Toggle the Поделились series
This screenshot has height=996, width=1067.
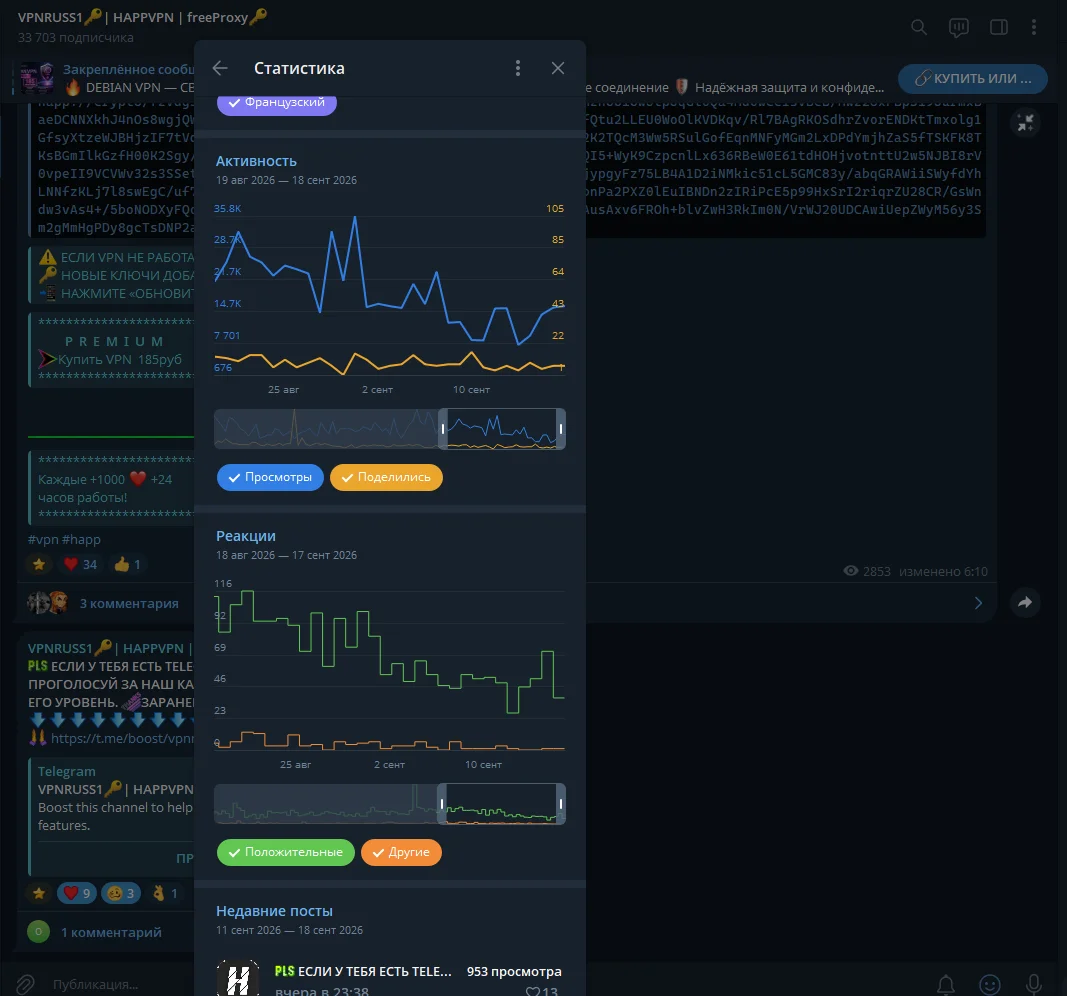pyautogui.click(x=386, y=477)
